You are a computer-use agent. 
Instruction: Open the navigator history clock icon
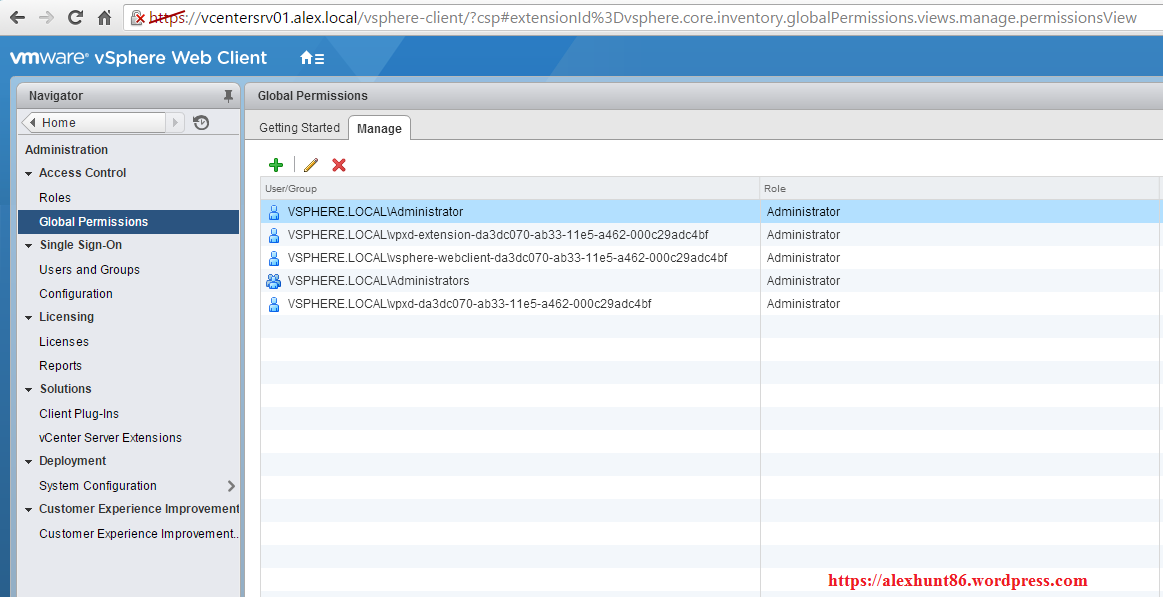pyautogui.click(x=201, y=123)
